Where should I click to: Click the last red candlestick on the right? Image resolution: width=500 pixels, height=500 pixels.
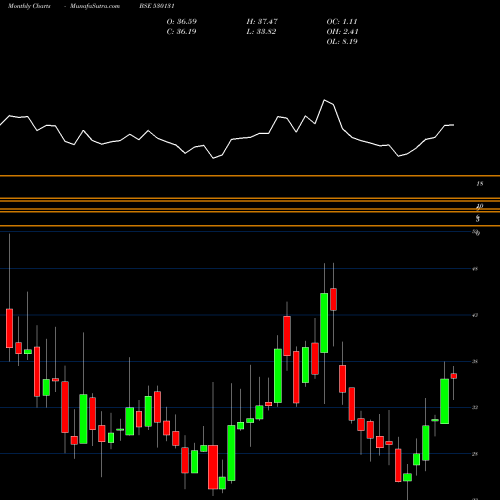(454, 376)
